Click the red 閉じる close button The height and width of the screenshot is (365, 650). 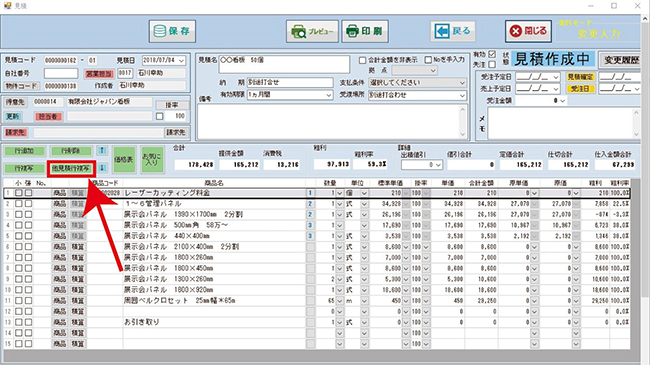pyautogui.click(x=528, y=31)
